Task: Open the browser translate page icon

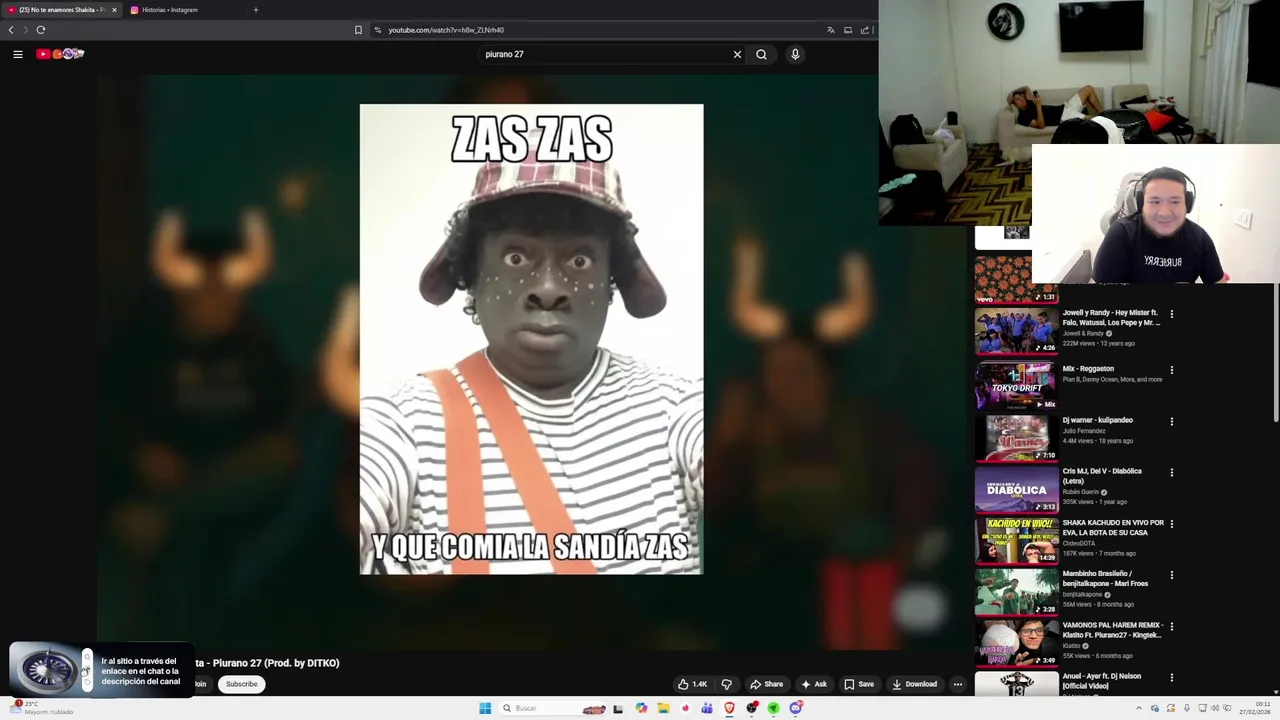Action: 830,30
